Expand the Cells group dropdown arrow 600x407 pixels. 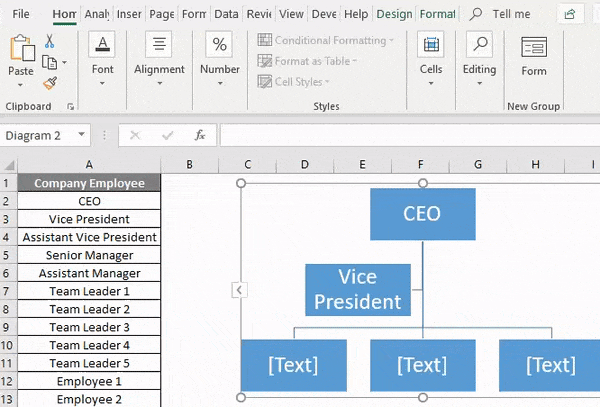[x=431, y=83]
